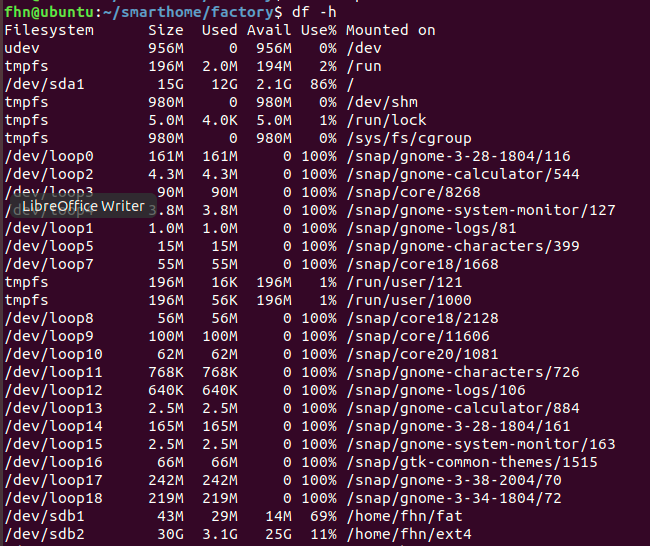
Task: Click the '/dev/sda1' filesystem entry
Action: [x=45, y=84]
